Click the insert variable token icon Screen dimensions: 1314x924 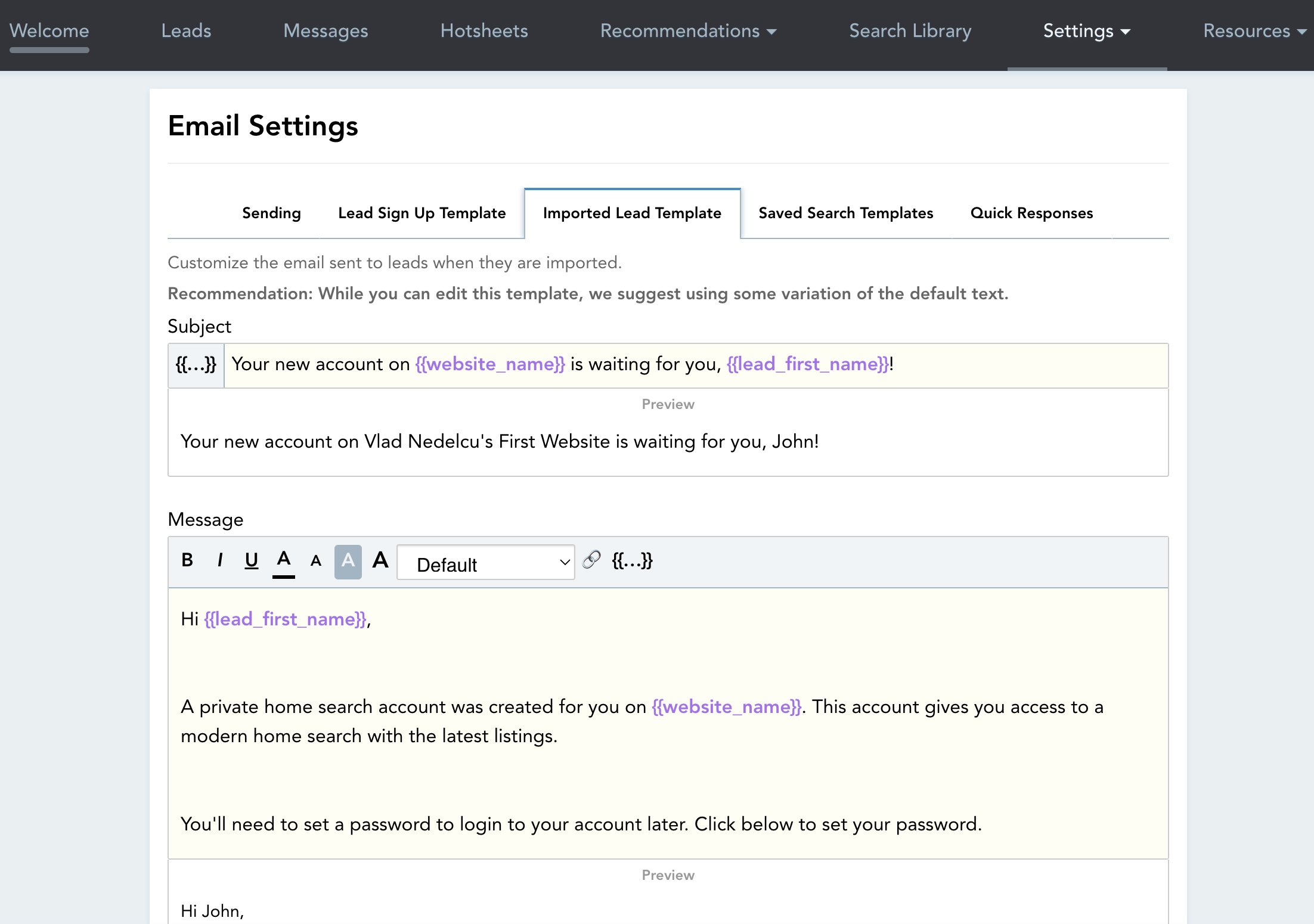[631, 561]
